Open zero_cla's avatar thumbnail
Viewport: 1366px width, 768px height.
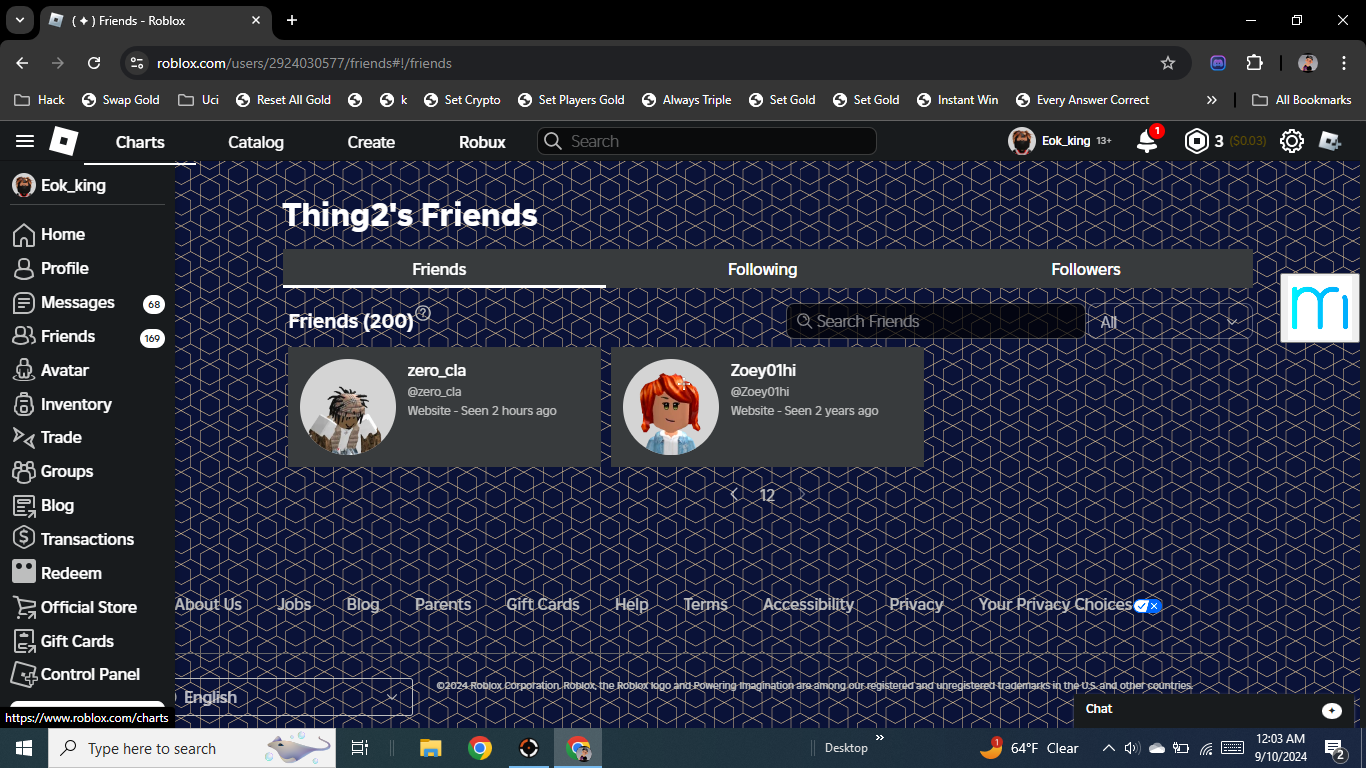[348, 407]
